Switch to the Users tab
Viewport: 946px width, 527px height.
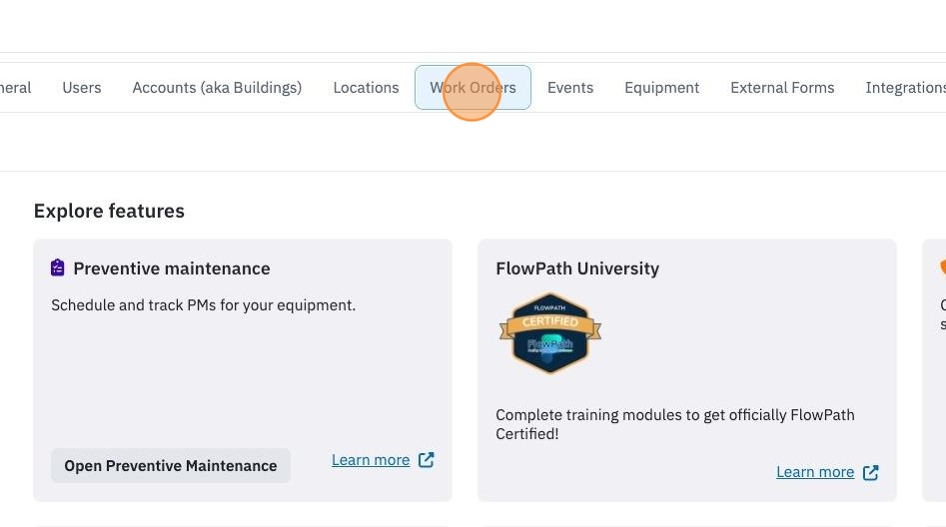point(81,87)
